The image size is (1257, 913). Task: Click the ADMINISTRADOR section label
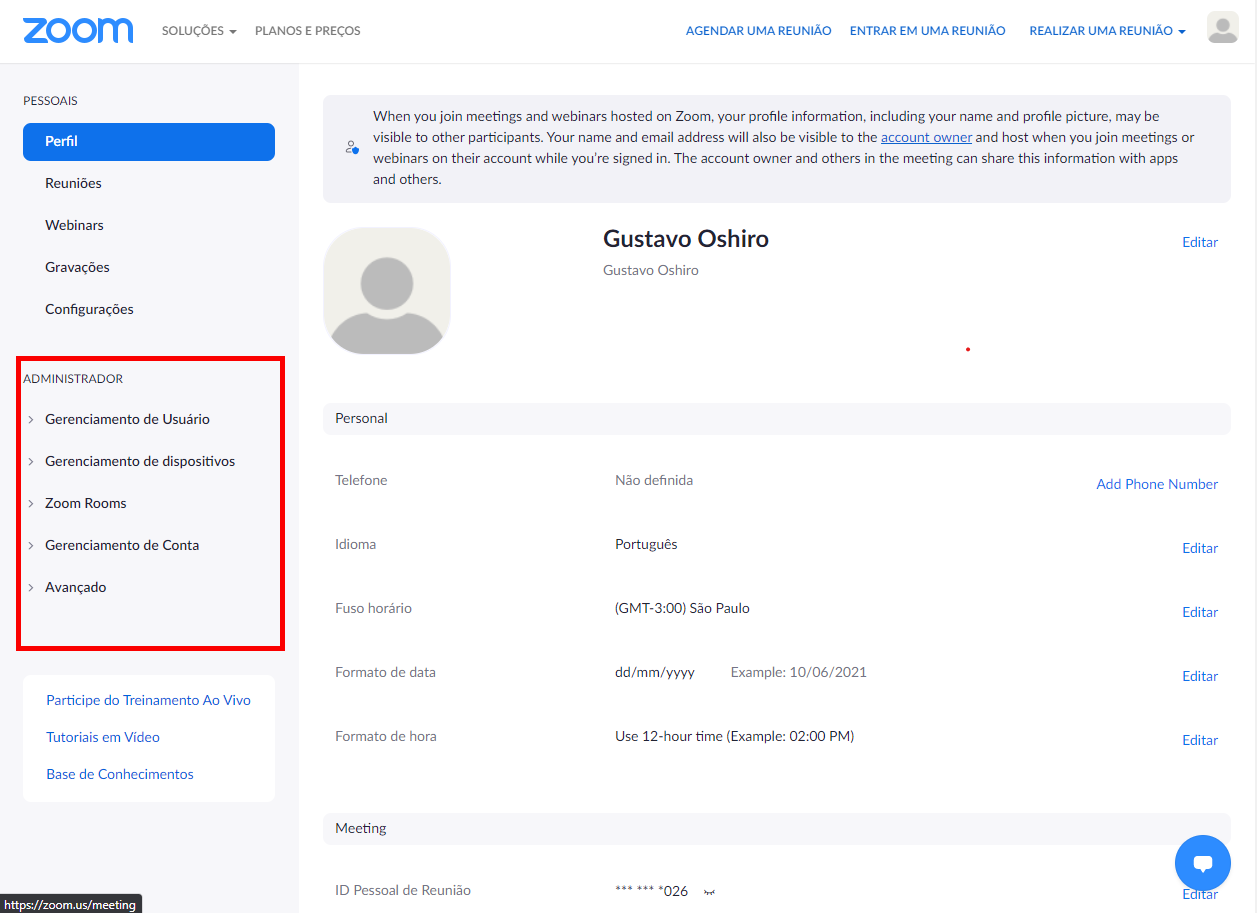pyautogui.click(x=73, y=379)
